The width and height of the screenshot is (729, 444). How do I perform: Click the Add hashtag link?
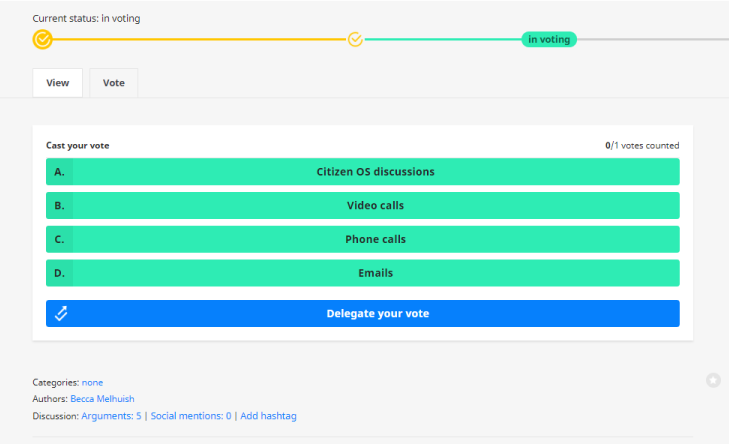tap(269, 416)
